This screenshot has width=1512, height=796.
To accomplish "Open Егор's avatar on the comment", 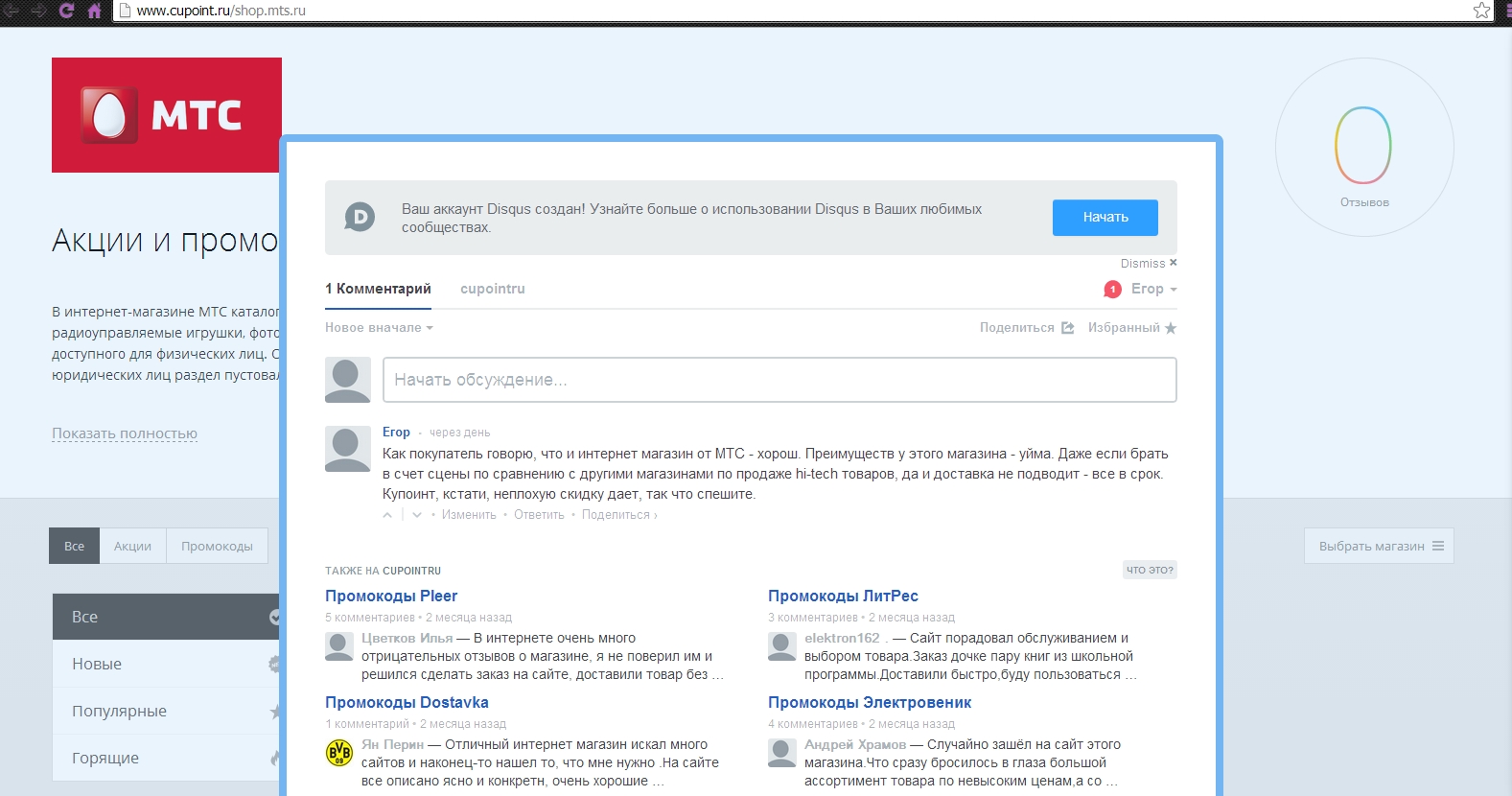I will [348, 449].
